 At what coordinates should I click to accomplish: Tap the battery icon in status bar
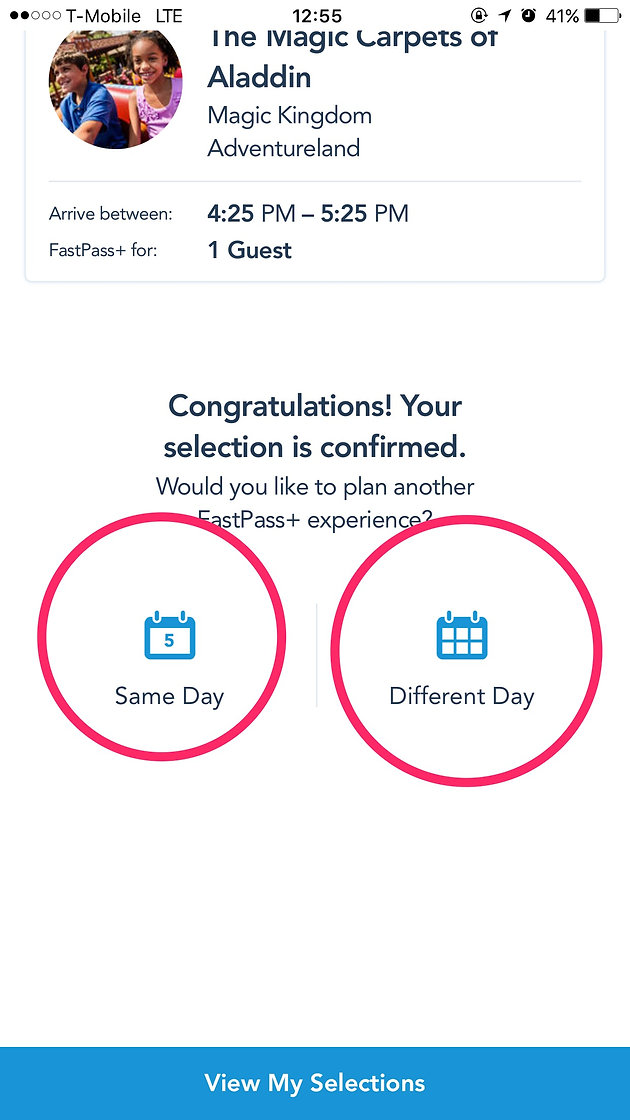[x=602, y=15]
